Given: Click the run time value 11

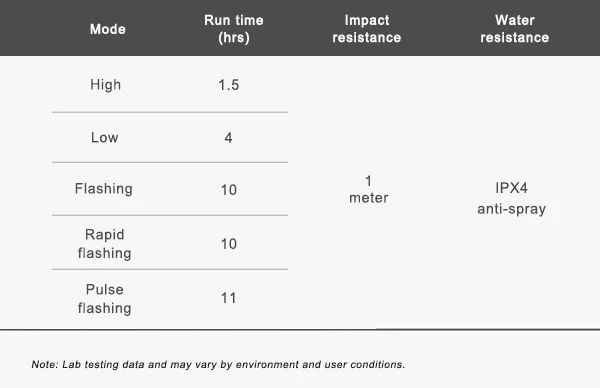Looking at the screenshot, I should click(228, 298).
